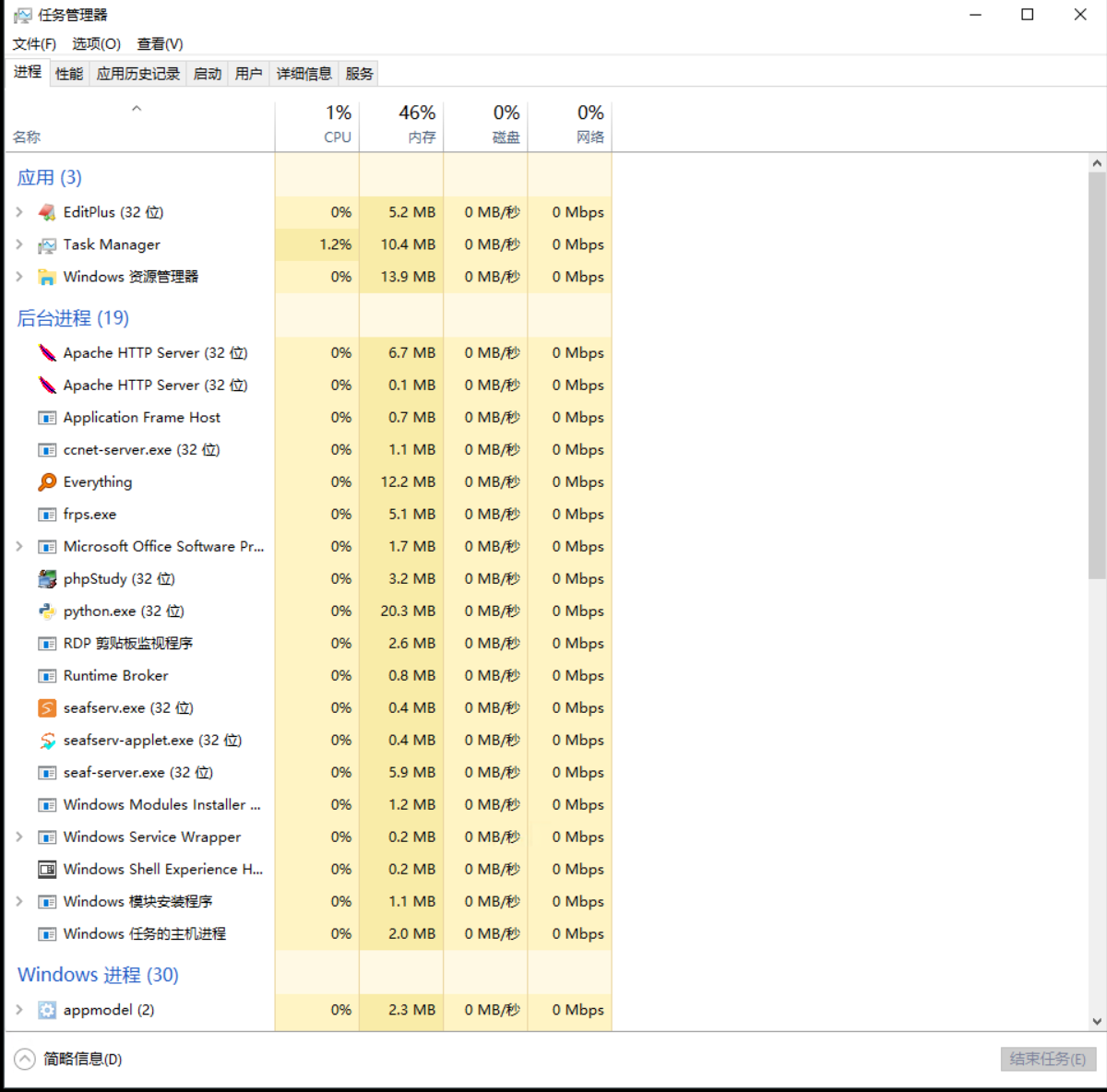Expand the EditPlus process group
Viewport: 1107px width, 1092px height.
pyautogui.click(x=19, y=212)
